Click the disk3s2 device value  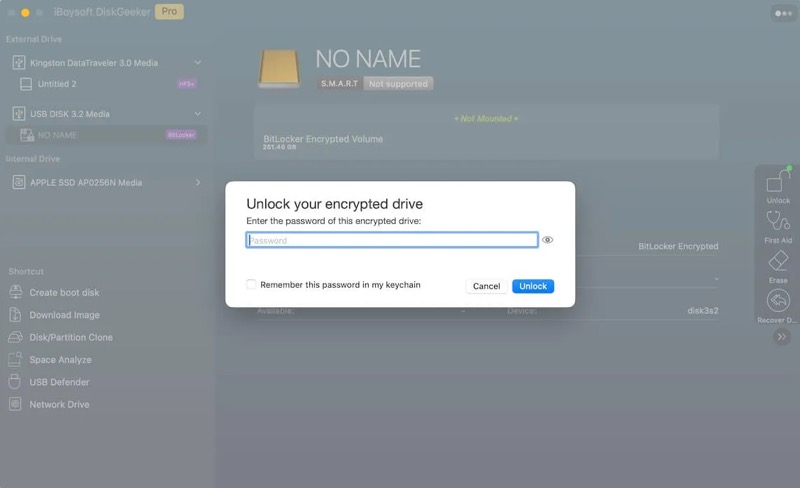click(703, 310)
